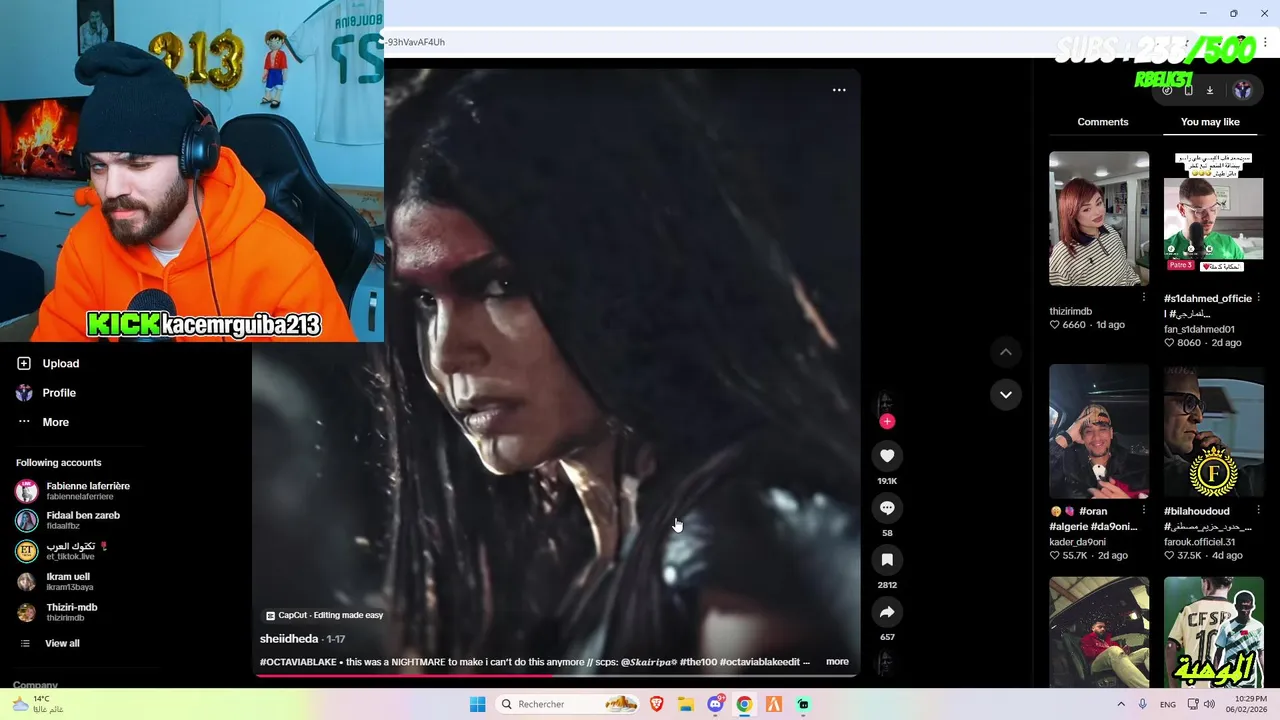Launch Brave browser from taskbar
The height and width of the screenshot is (720, 1280).
657,704
